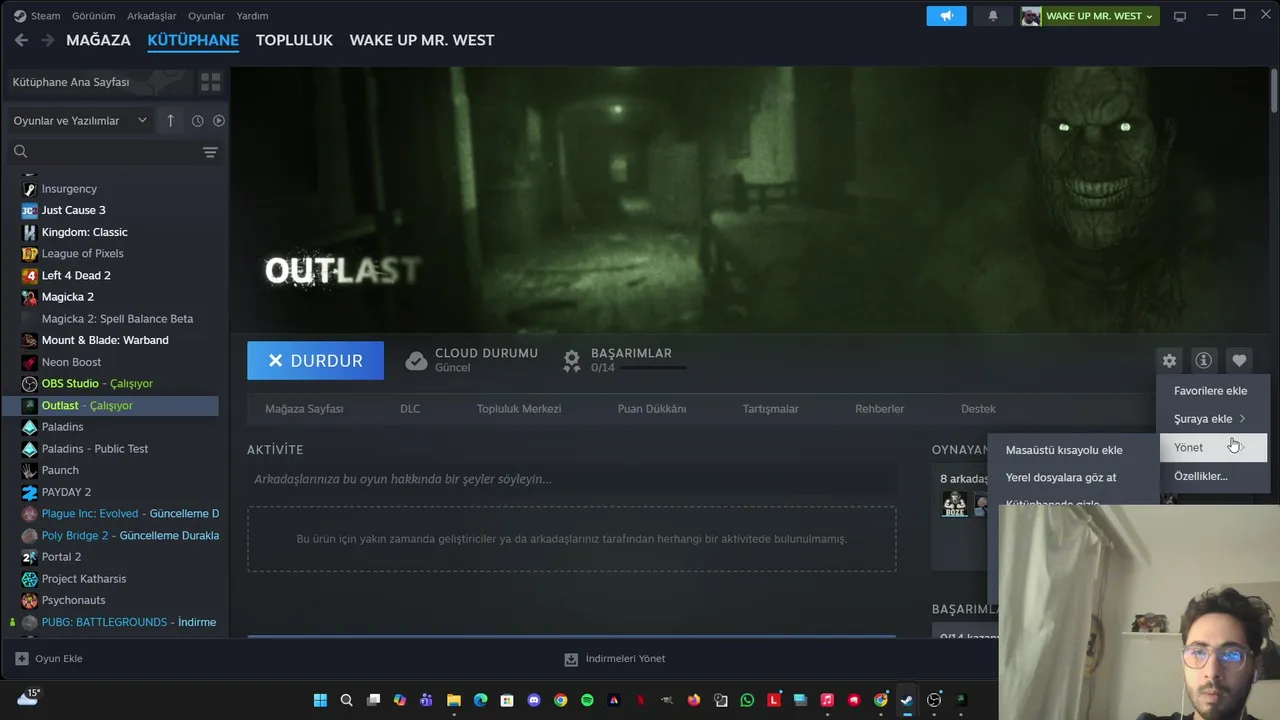Viewport: 1280px width, 720px height.
Task: Open the Topluluk Merkezi link
Action: click(x=519, y=409)
